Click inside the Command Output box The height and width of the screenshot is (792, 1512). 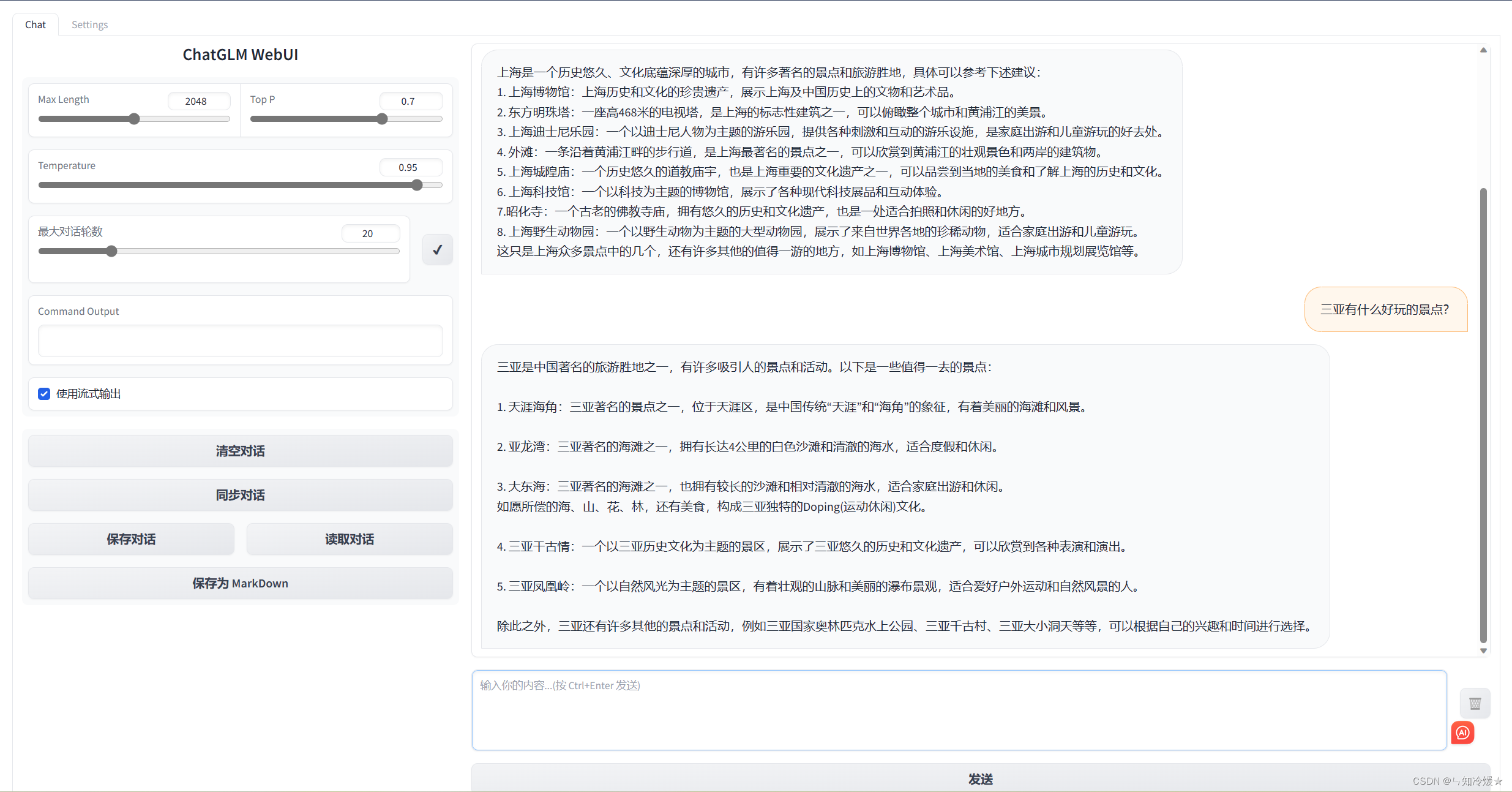tap(240, 341)
